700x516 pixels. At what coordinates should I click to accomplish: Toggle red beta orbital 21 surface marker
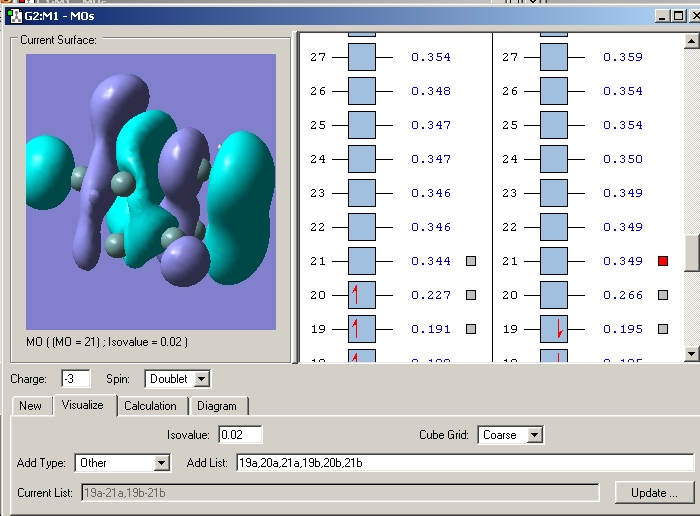tap(663, 261)
